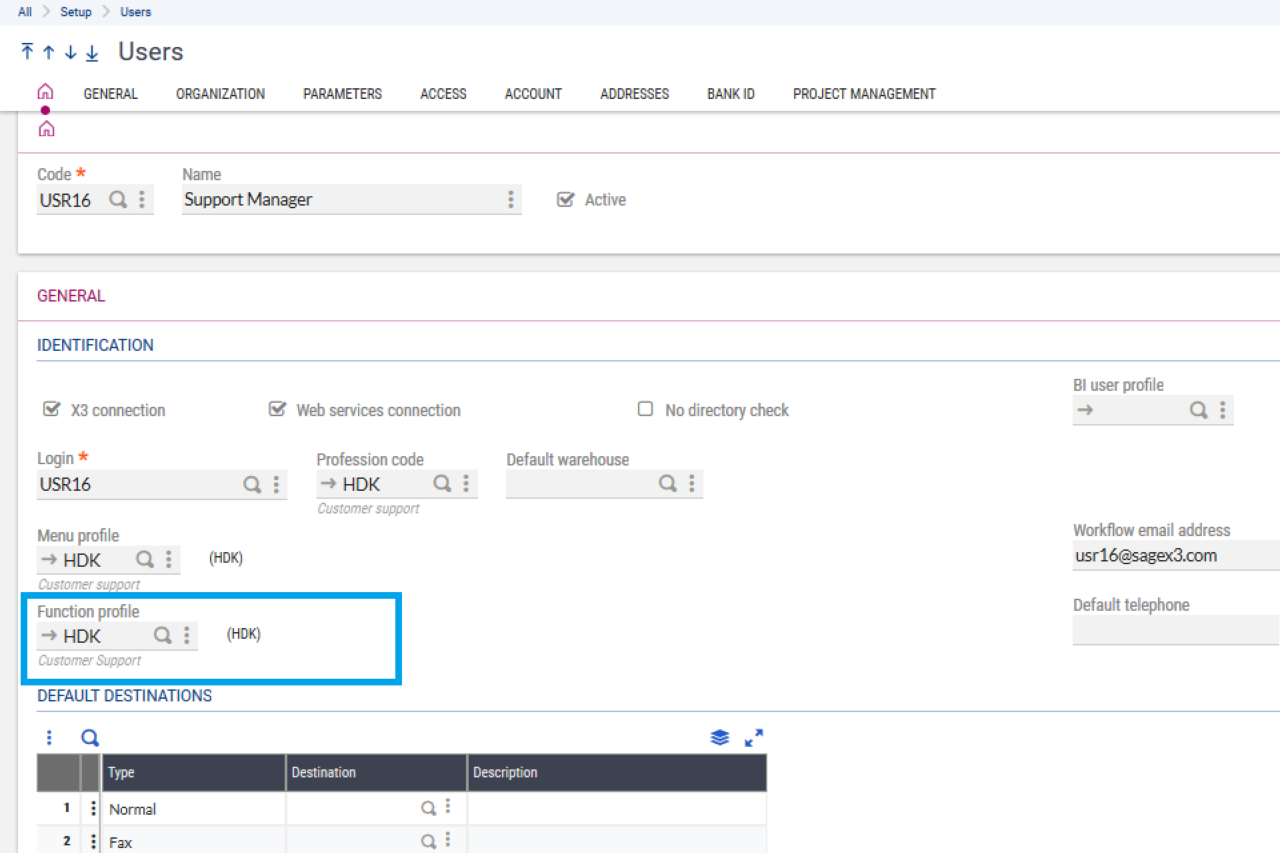The height and width of the screenshot is (853, 1280).
Task: Open the Code field lookup magnifier
Action: pyautogui.click(x=117, y=199)
